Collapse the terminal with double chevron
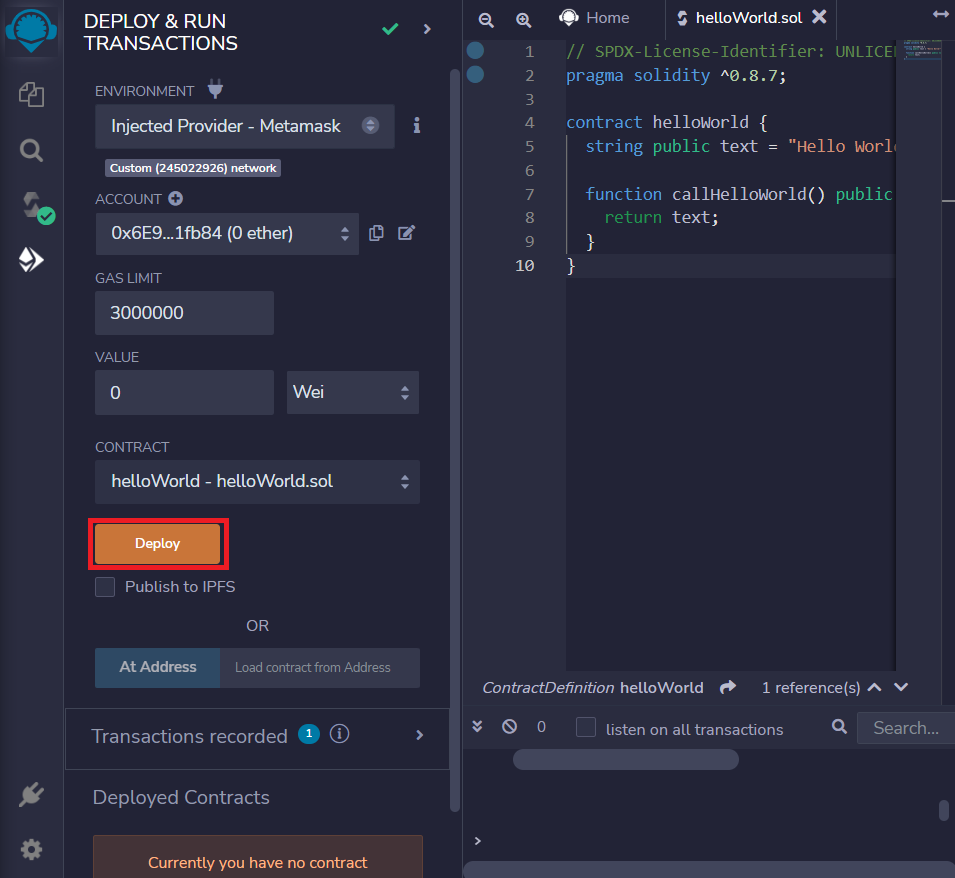Screen dimensions: 955x878 pyautogui.click(x=478, y=726)
